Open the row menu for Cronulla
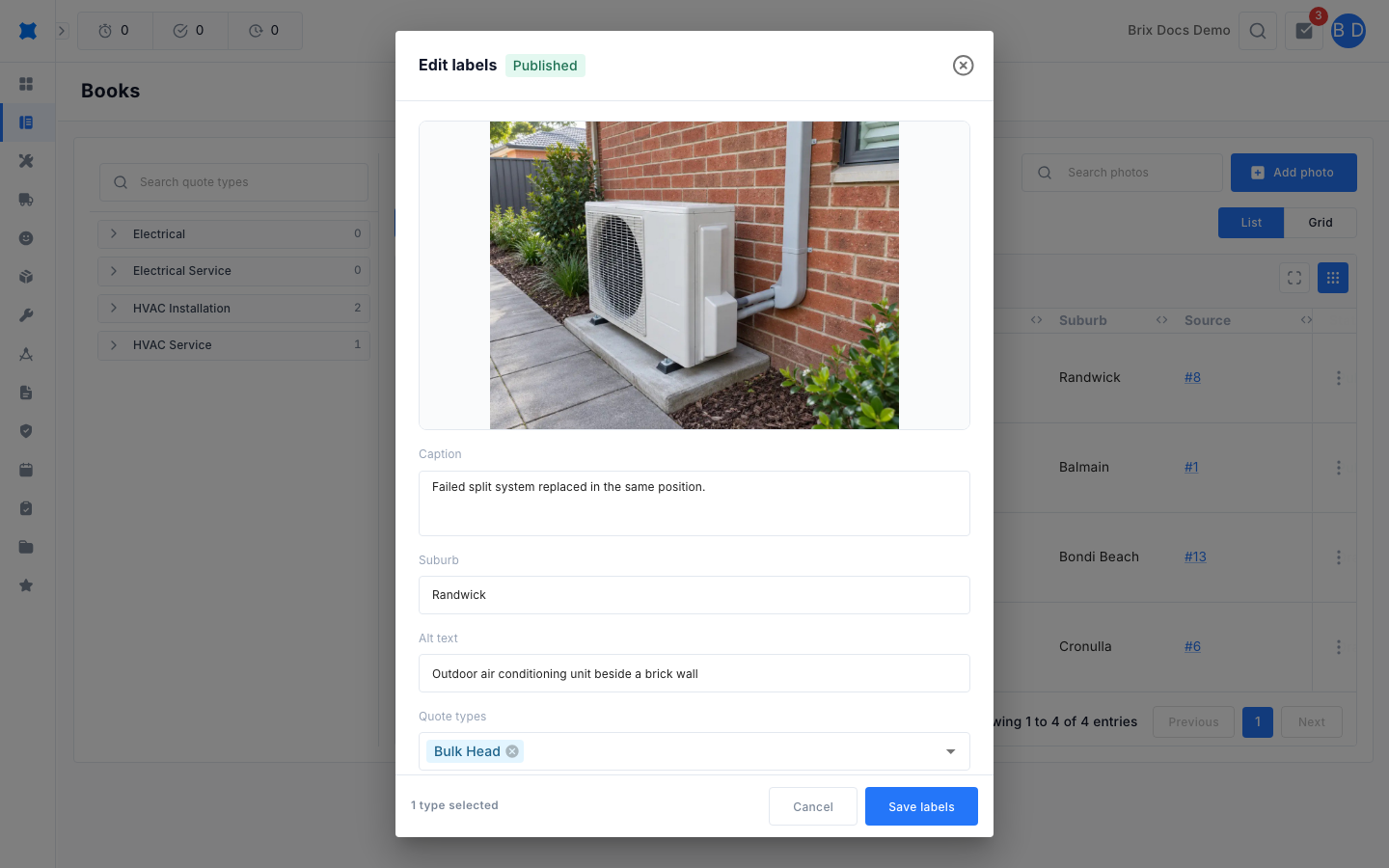1389x868 pixels. pyautogui.click(x=1339, y=647)
